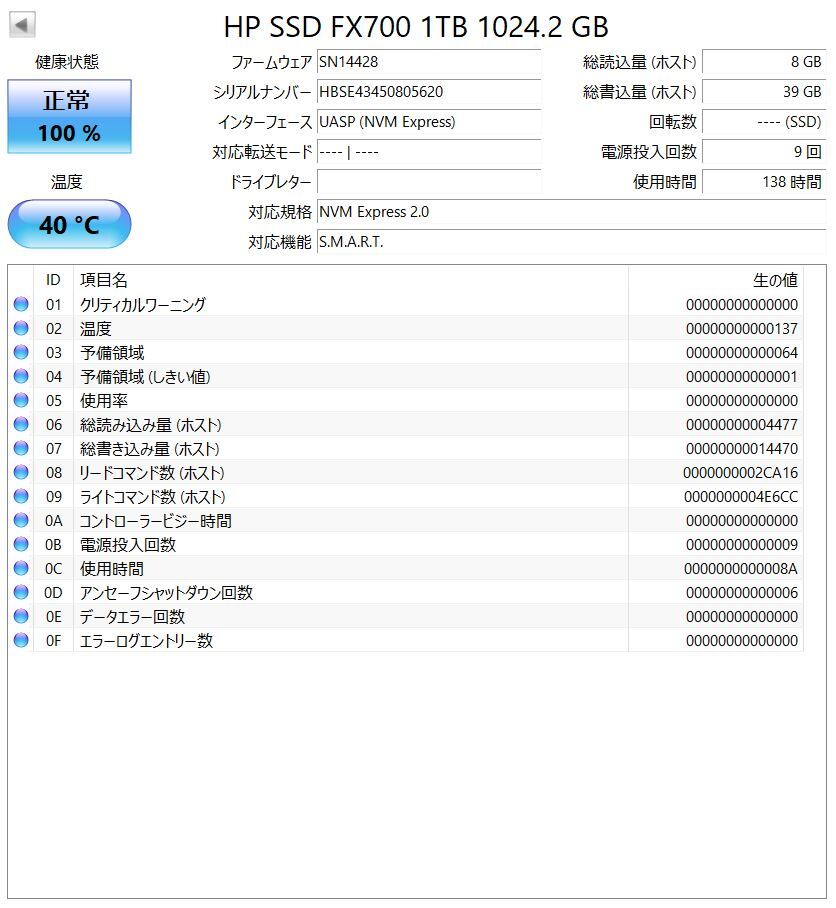Click the status dot for 予備領域 row 03
This screenshot has width=836, height=908.
pyautogui.click(x=21, y=353)
